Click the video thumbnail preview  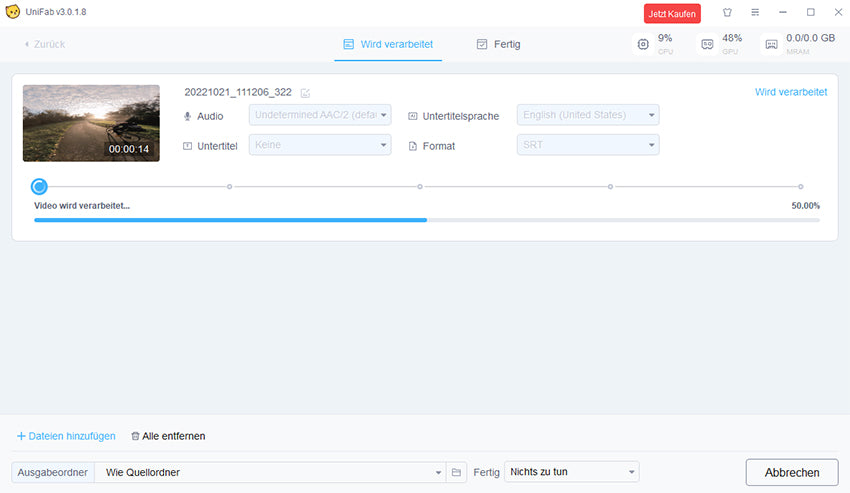point(91,123)
